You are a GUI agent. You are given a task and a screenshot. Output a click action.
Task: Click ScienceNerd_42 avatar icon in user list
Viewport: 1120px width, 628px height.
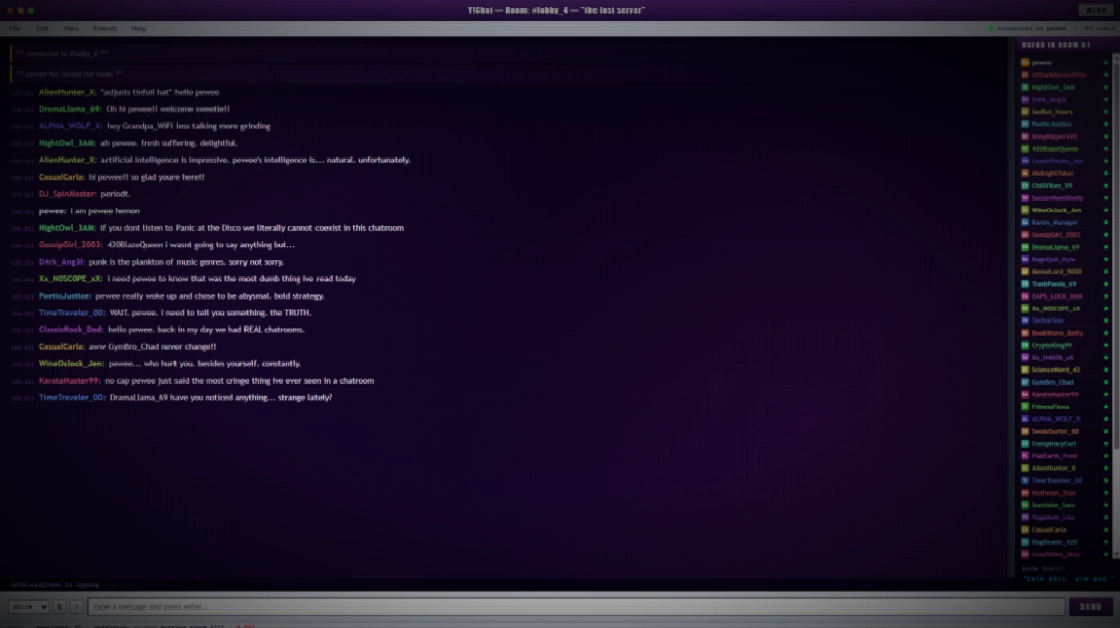tap(1025, 369)
